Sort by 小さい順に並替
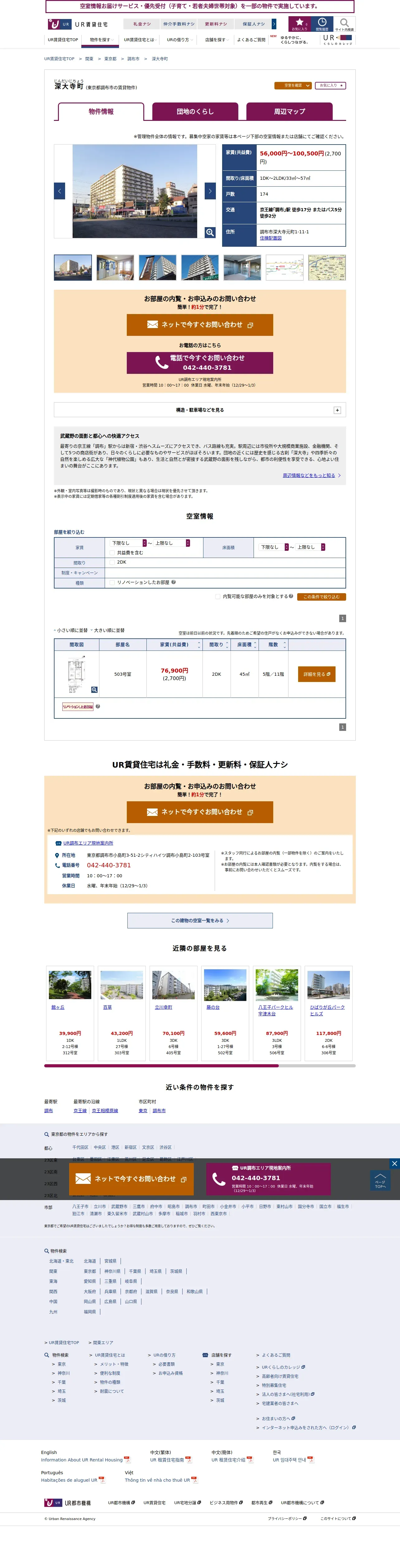The height and width of the screenshot is (1568, 400). [x=71, y=630]
